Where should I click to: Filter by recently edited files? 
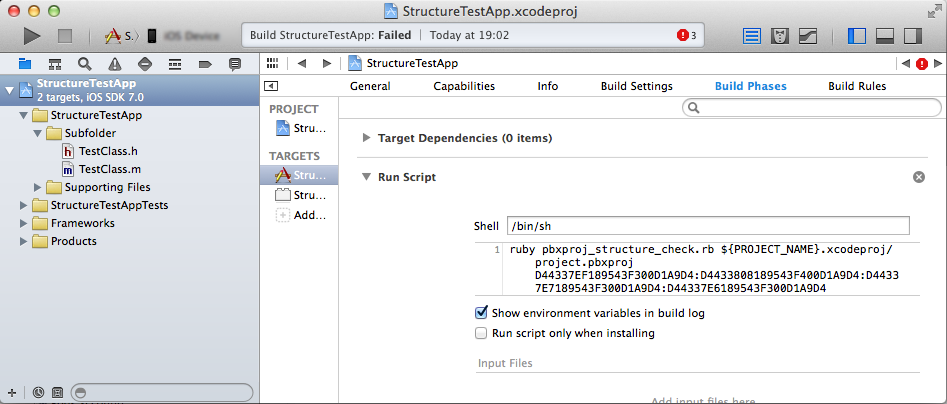tap(38, 391)
